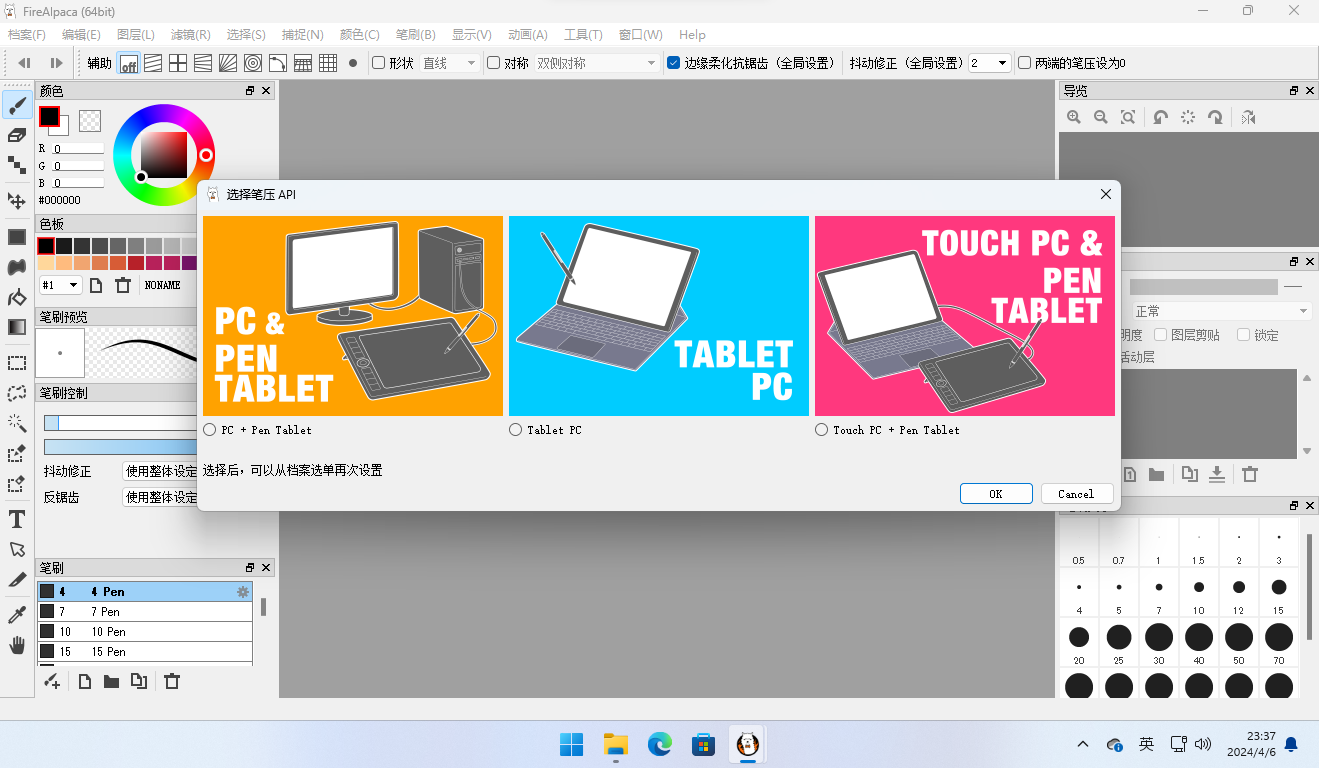Select the Brush tool in left toolbar
Screen dimensions: 1319x768
click(17, 104)
